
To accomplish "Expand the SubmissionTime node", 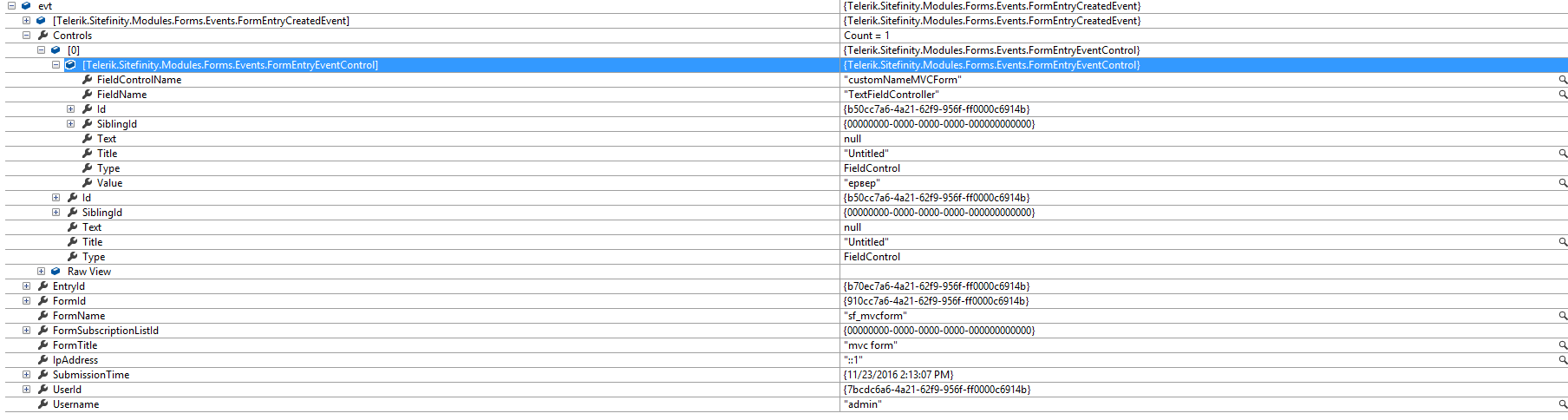I will [x=26, y=375].
